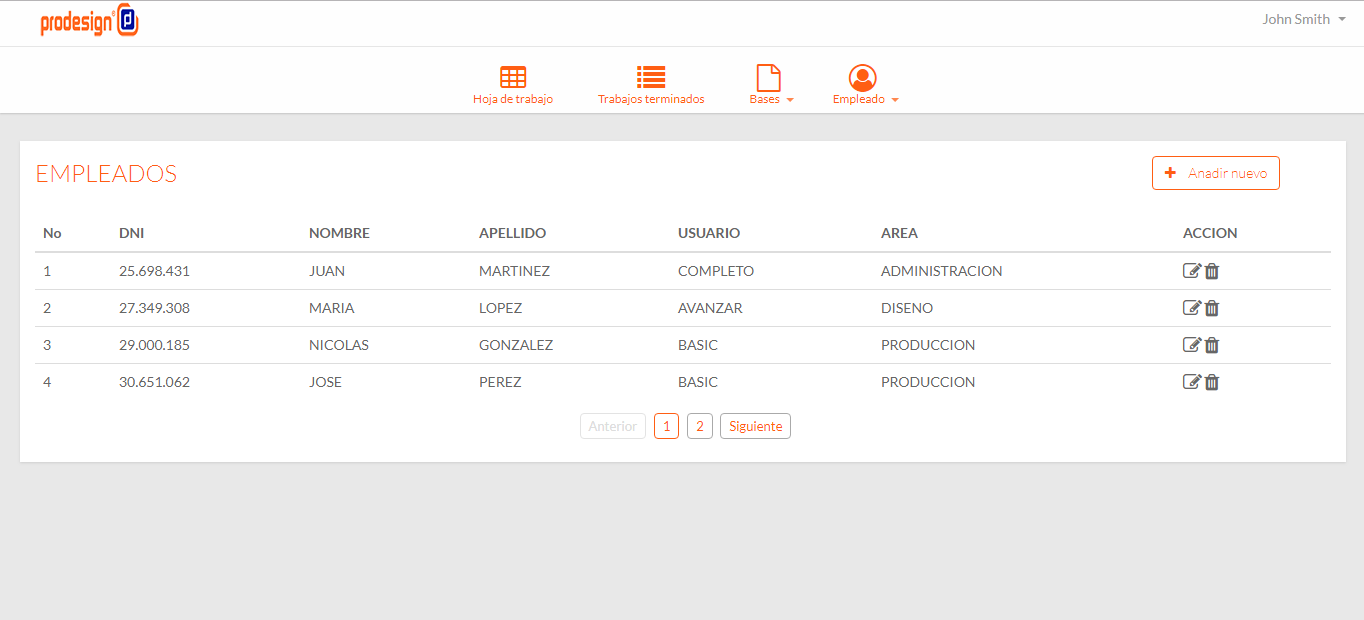1364x620 pixels.
Task: Edit the Jose Perez record
Action: [x=1191, y=382]
